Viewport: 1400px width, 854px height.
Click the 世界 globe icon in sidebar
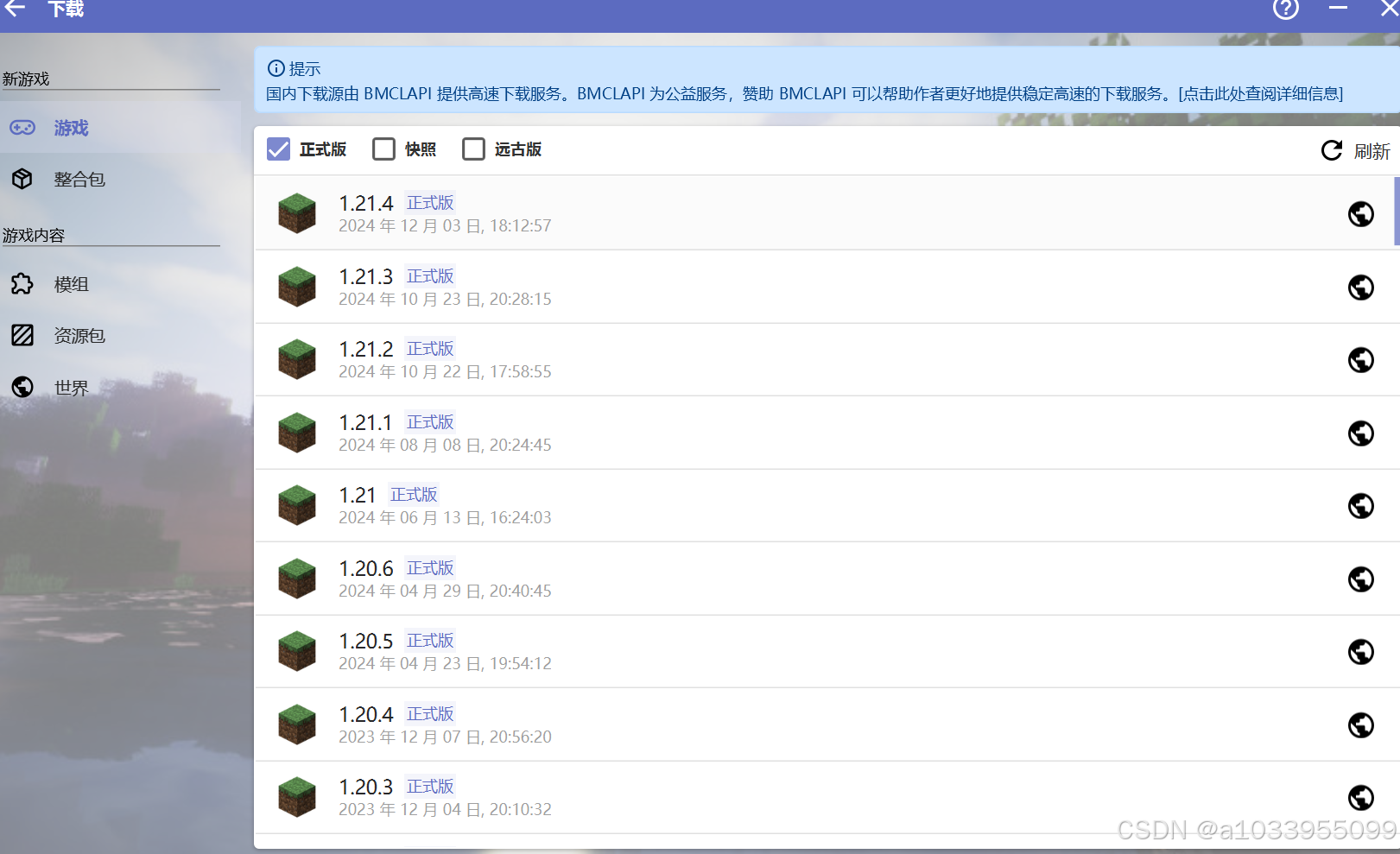click(22, 387)
